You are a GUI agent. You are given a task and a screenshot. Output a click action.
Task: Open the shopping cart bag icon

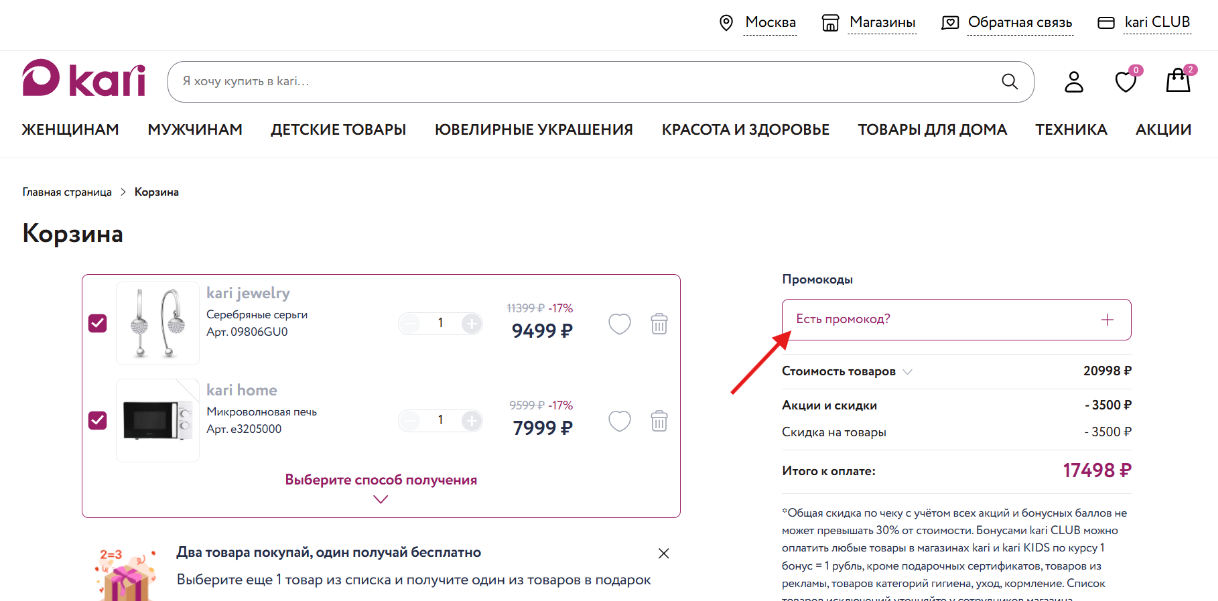coord(1178,81)
